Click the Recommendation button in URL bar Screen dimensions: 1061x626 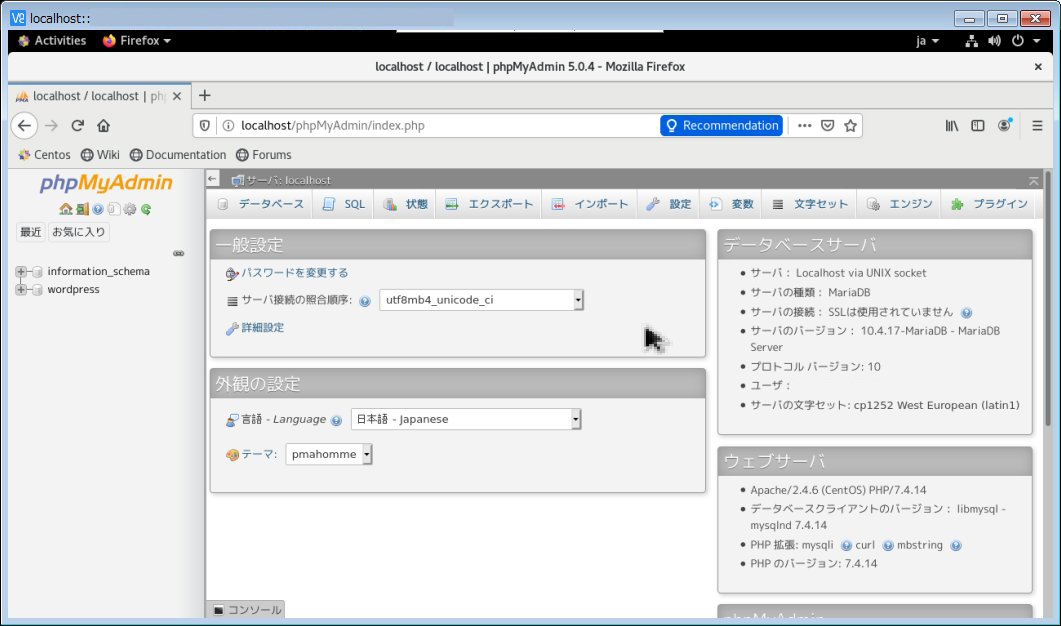(721, 125)
